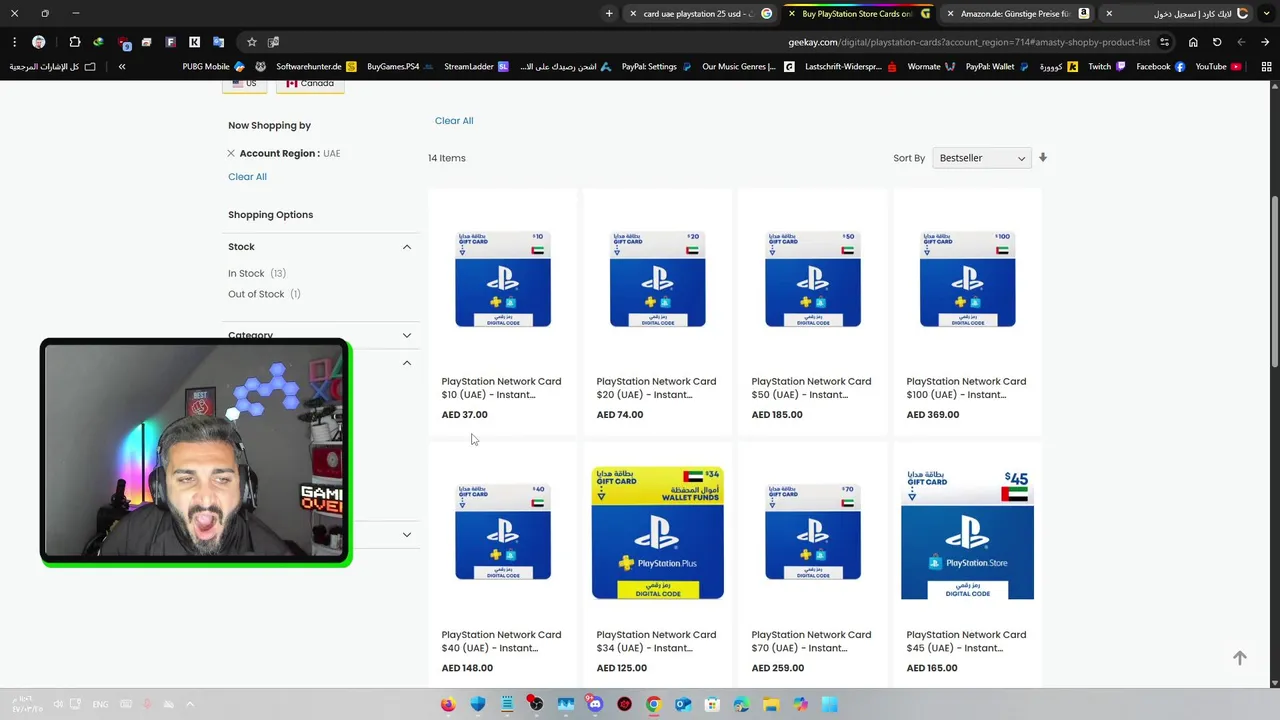This screenshot has height=720, width=1280.
Task: Open the $20 UAE PlayStation card image
Action: tap(658, 279)
